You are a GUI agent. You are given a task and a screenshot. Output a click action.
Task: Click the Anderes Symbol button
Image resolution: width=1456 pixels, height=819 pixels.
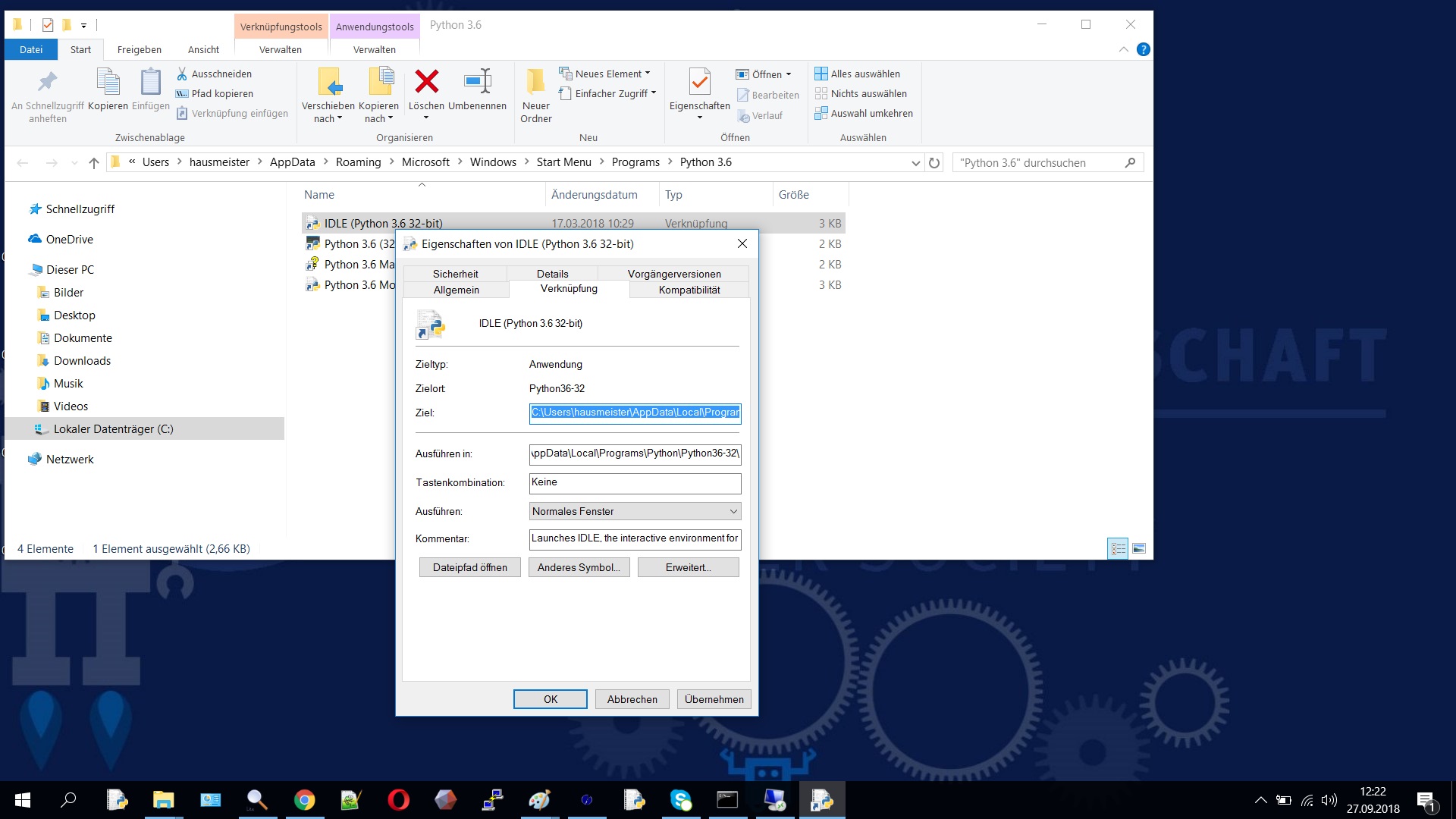pos(579,567)
